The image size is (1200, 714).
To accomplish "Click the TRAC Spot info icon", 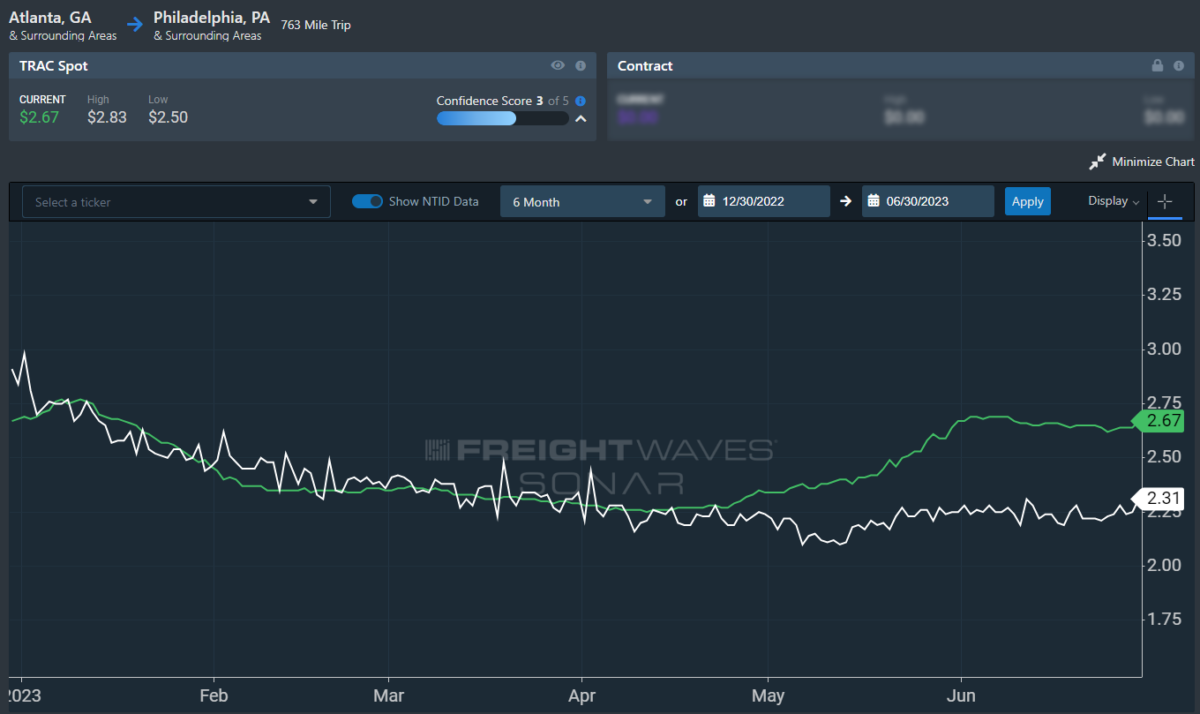I will (x=580, y=66).
